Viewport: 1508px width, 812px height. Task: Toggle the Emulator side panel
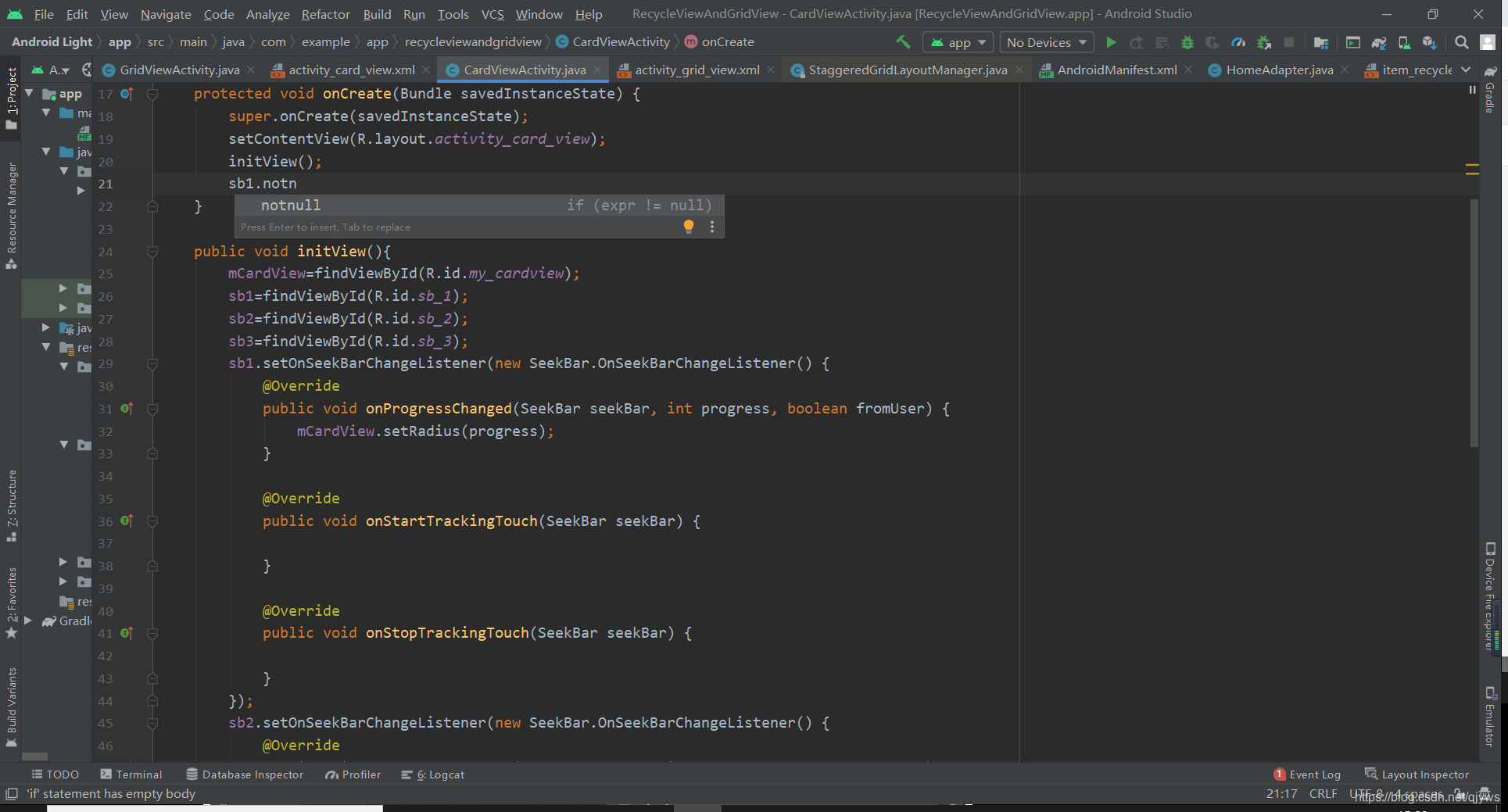(x=1490, y=716)
